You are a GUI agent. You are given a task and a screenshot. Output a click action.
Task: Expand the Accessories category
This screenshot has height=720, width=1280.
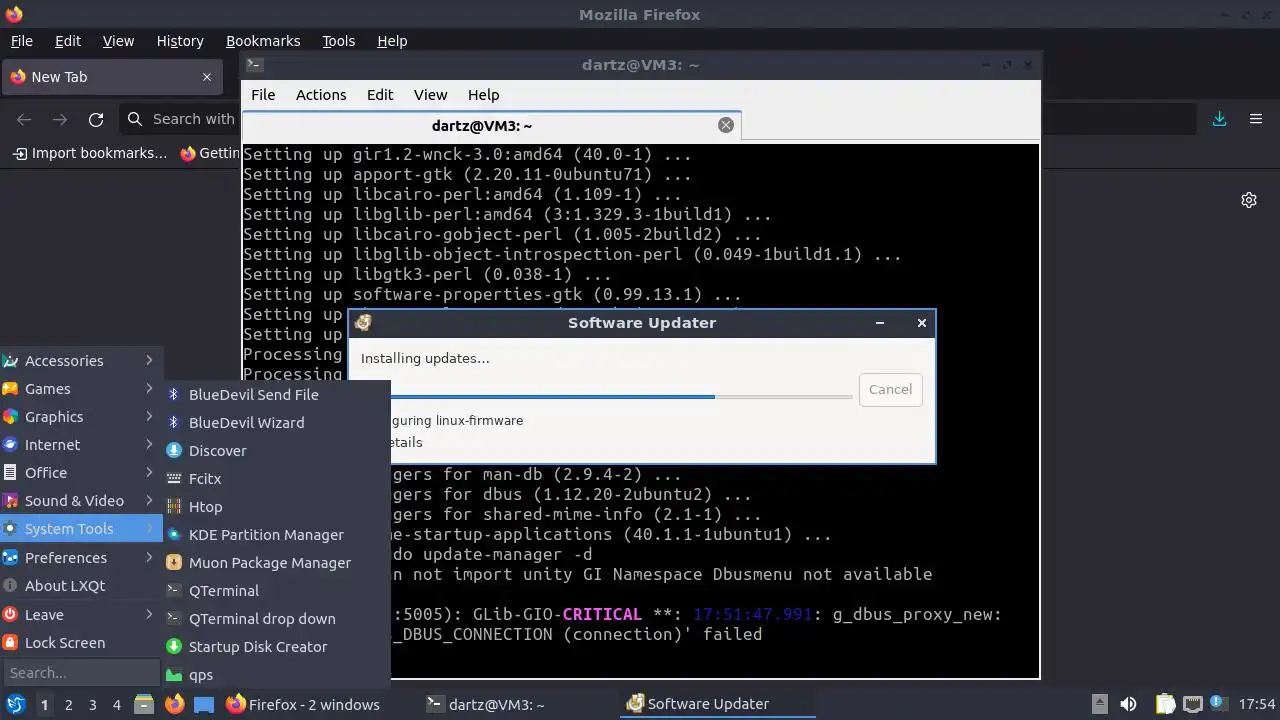(x=82, y=361)
